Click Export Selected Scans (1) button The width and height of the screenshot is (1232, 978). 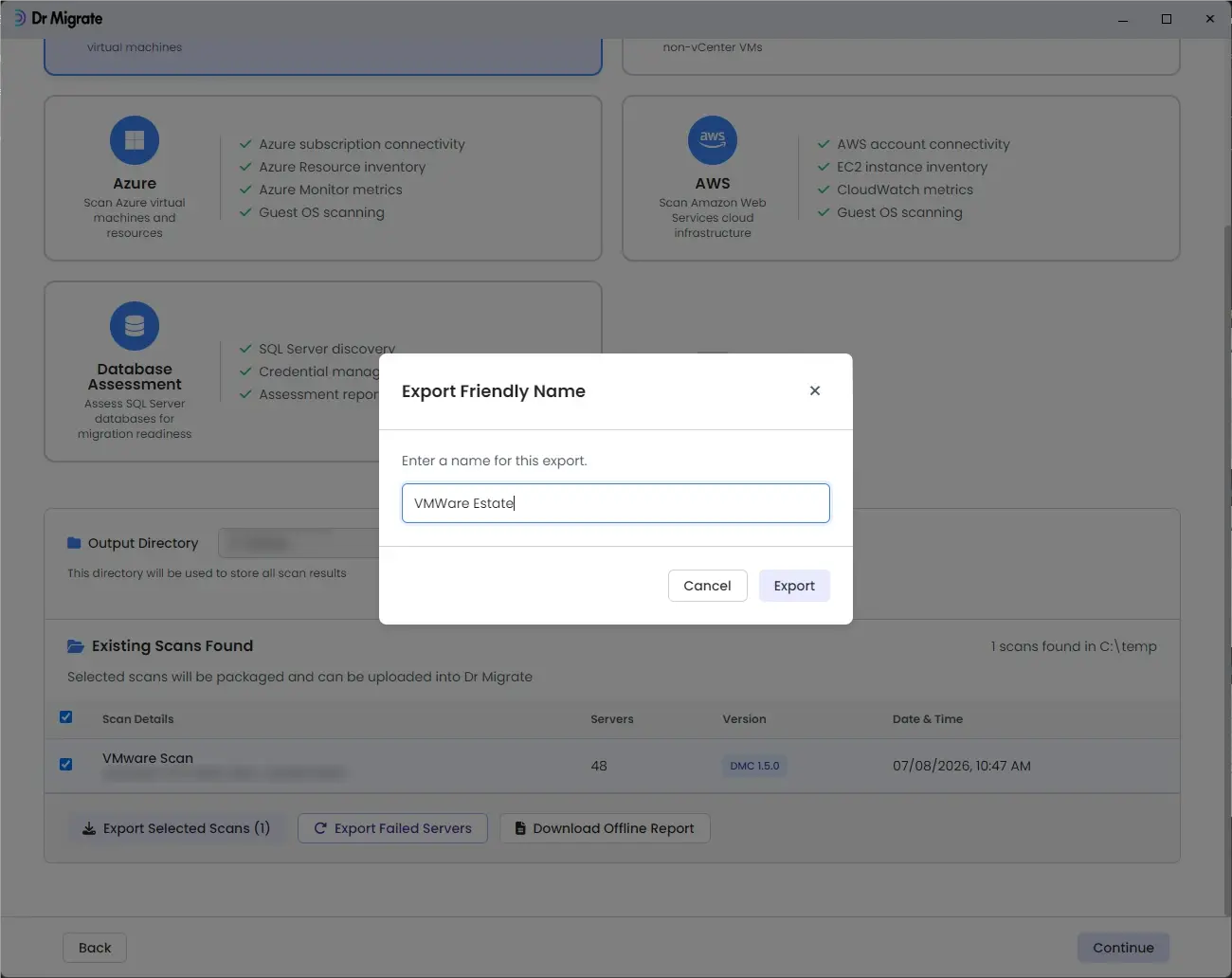176,828
